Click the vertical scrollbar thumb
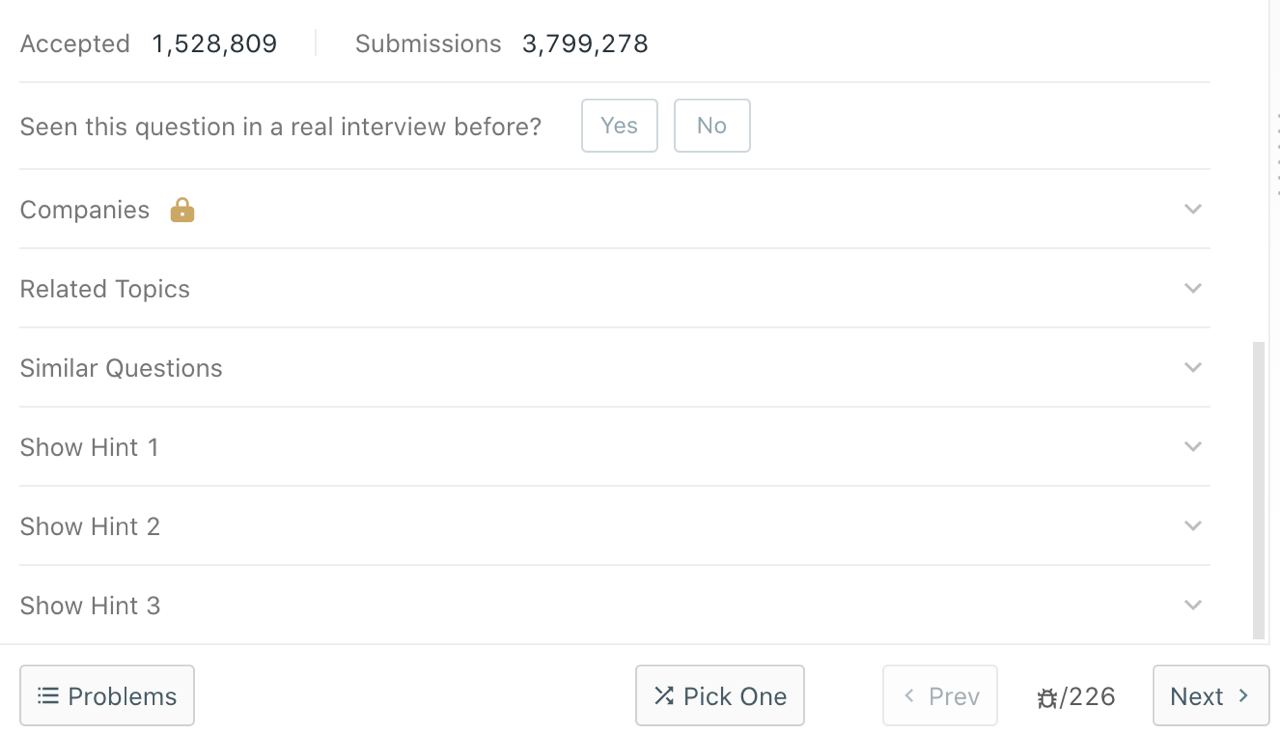 1259,490
